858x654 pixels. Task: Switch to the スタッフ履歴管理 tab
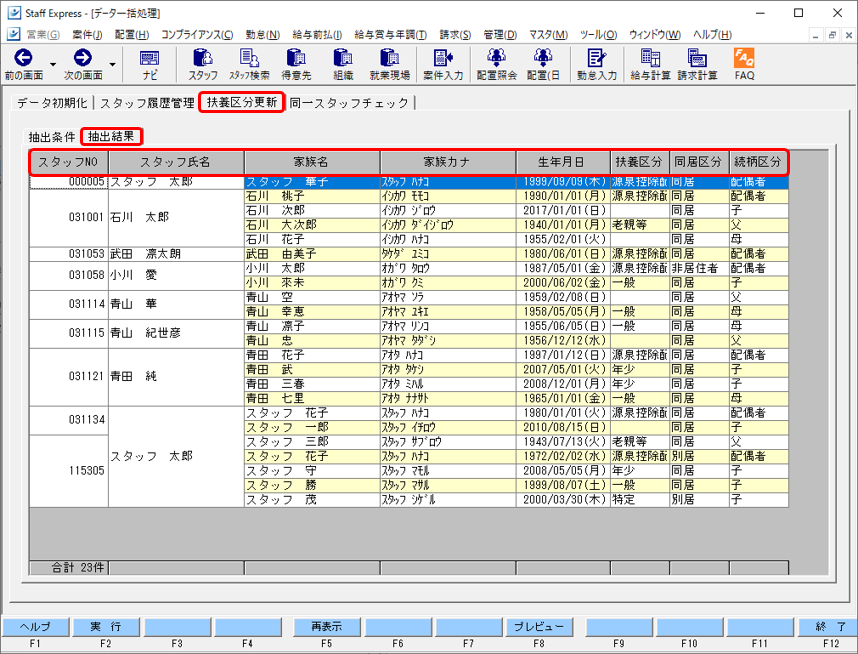[147, 103]
